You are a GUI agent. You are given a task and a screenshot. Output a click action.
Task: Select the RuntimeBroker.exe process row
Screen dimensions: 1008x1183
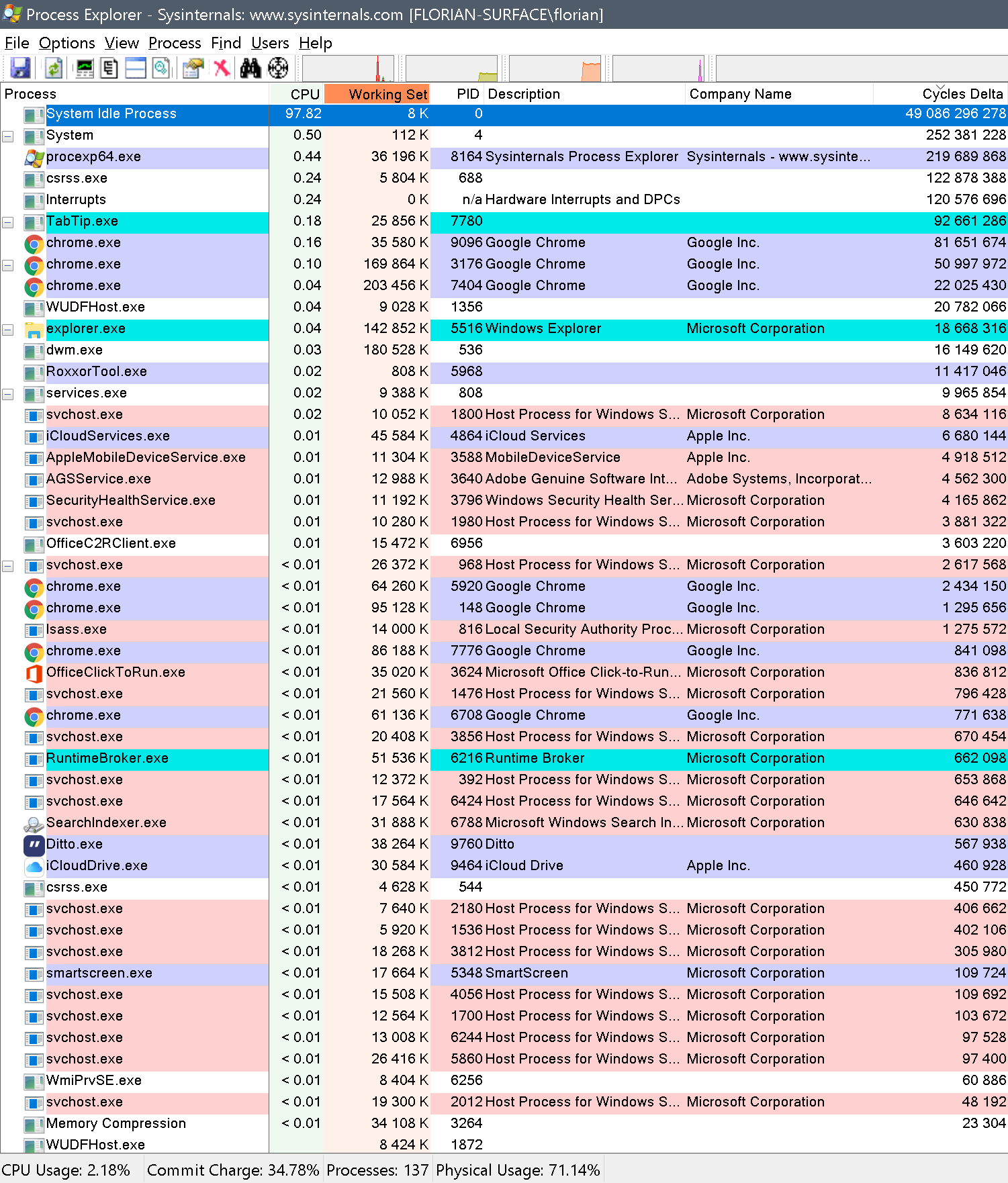(x=107, y=759)
